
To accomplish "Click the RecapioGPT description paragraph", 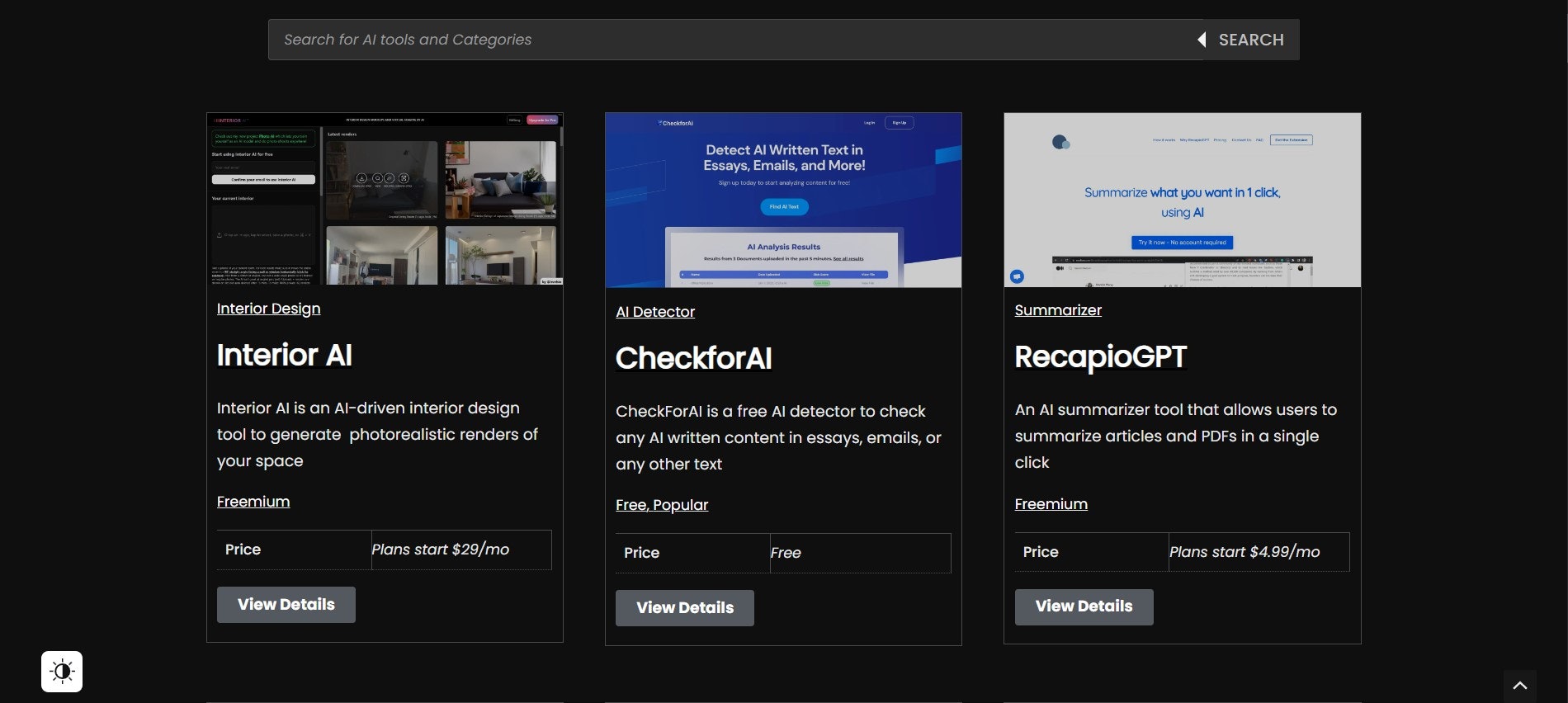I will point(1176,436).
